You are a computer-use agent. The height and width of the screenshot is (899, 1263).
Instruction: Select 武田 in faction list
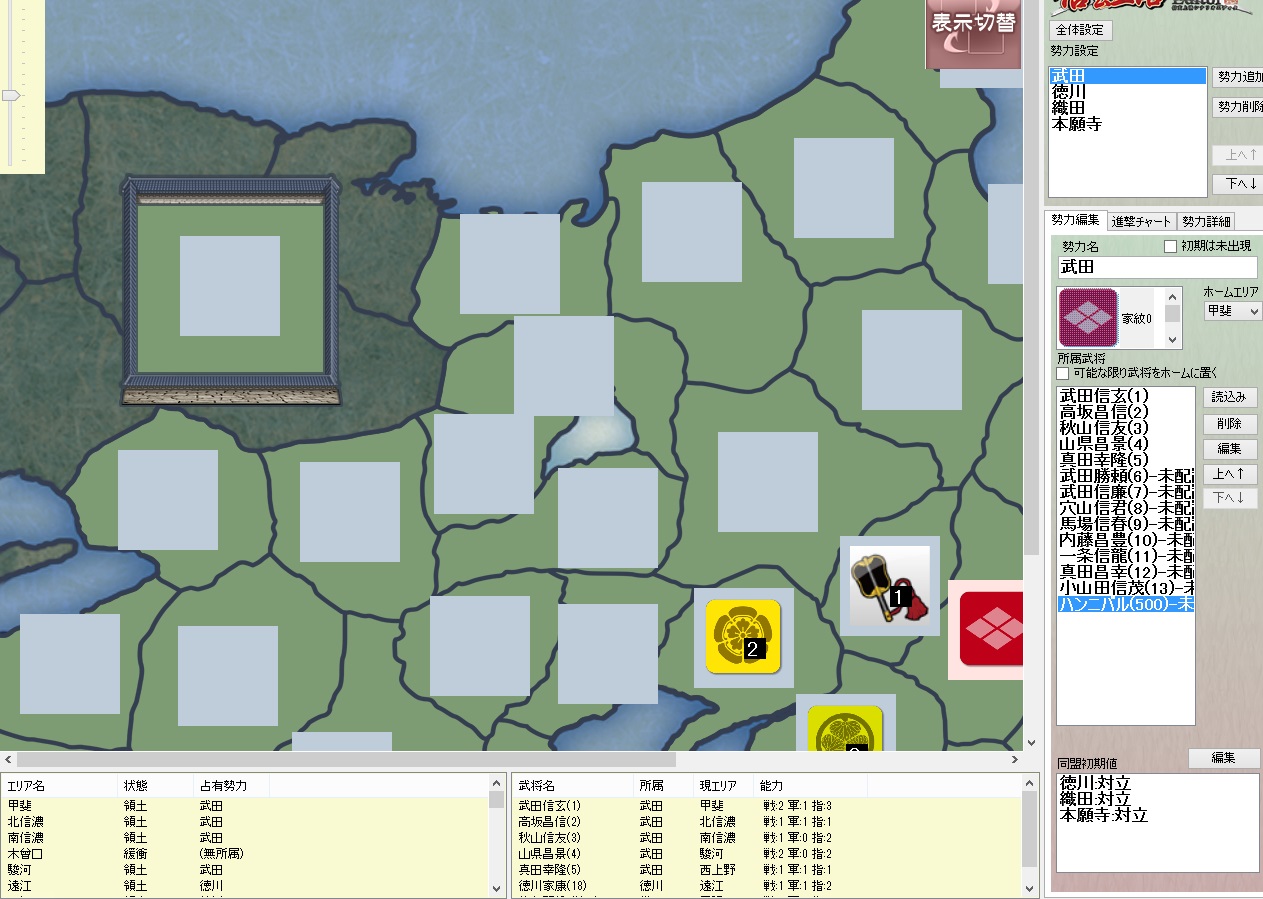click(1127, 76)
